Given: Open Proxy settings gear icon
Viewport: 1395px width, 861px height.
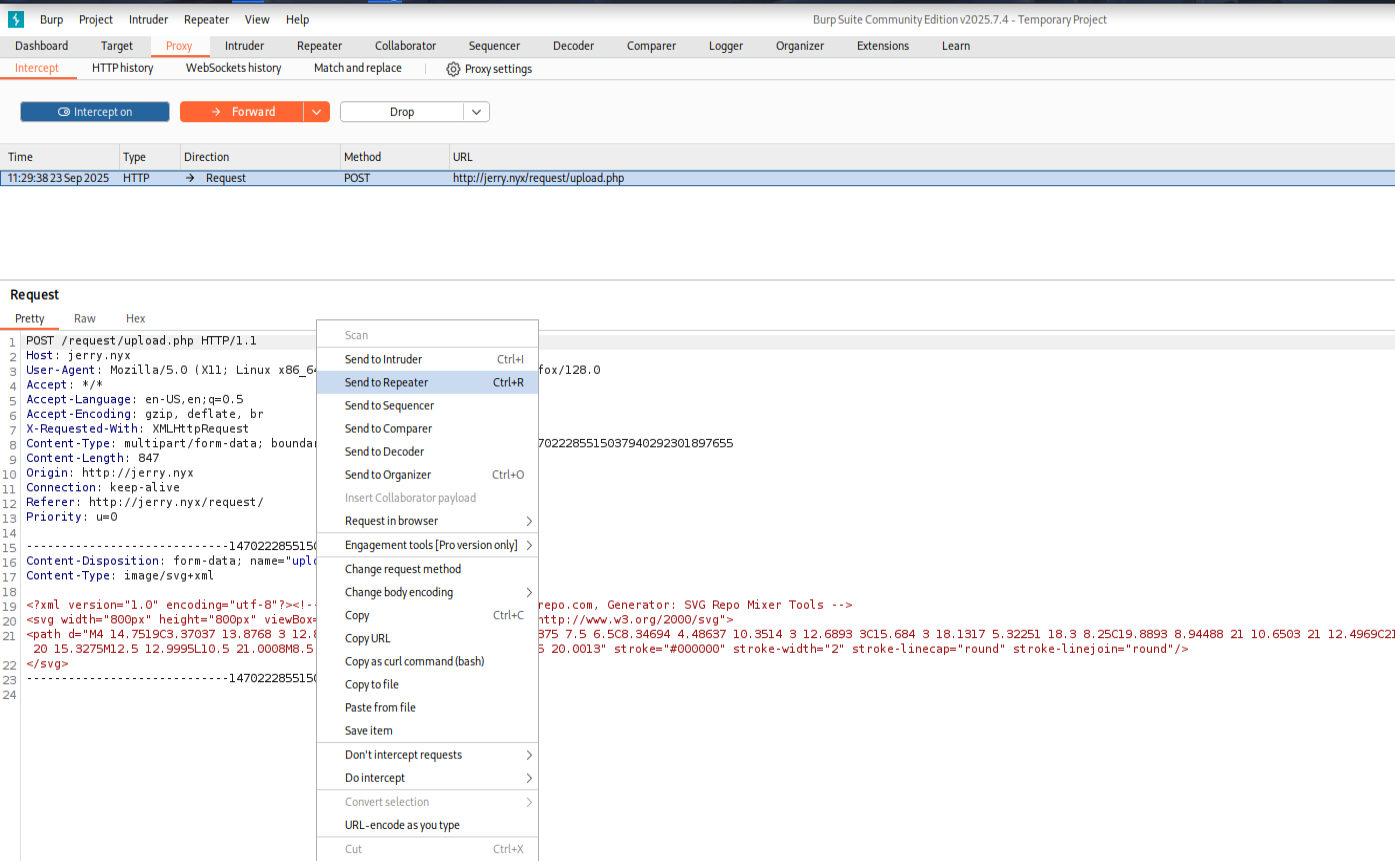Looking at the screenshot, I should pyautogui.click(x=453, y=69).
